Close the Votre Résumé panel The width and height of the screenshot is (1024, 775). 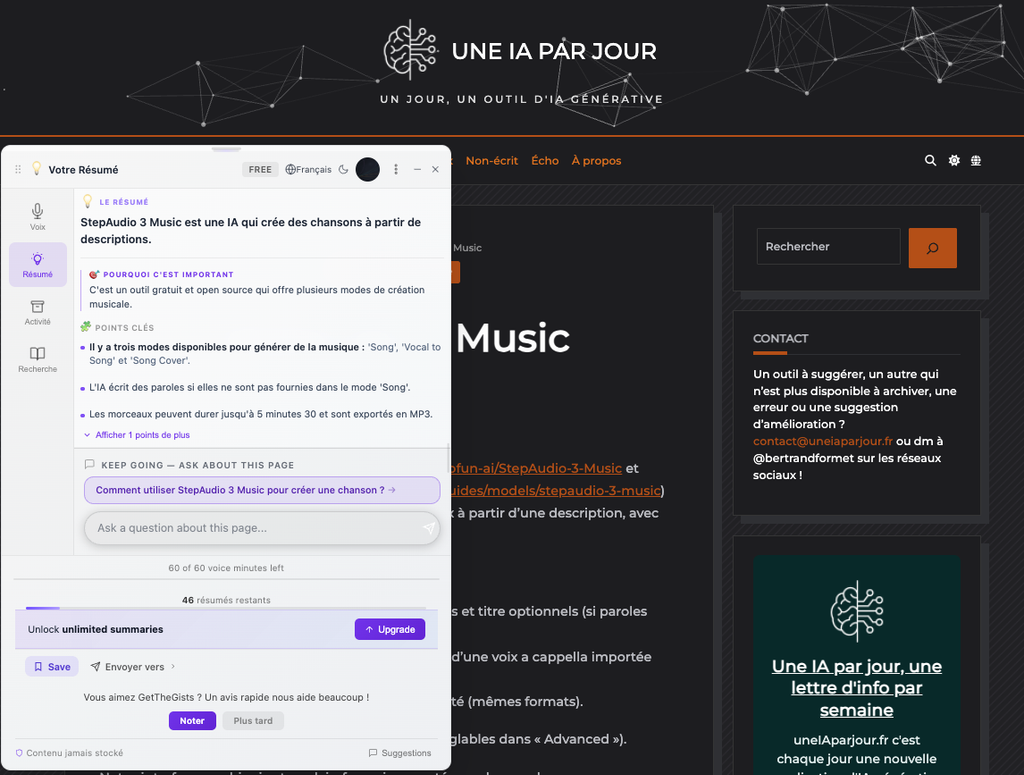(436, 170)
